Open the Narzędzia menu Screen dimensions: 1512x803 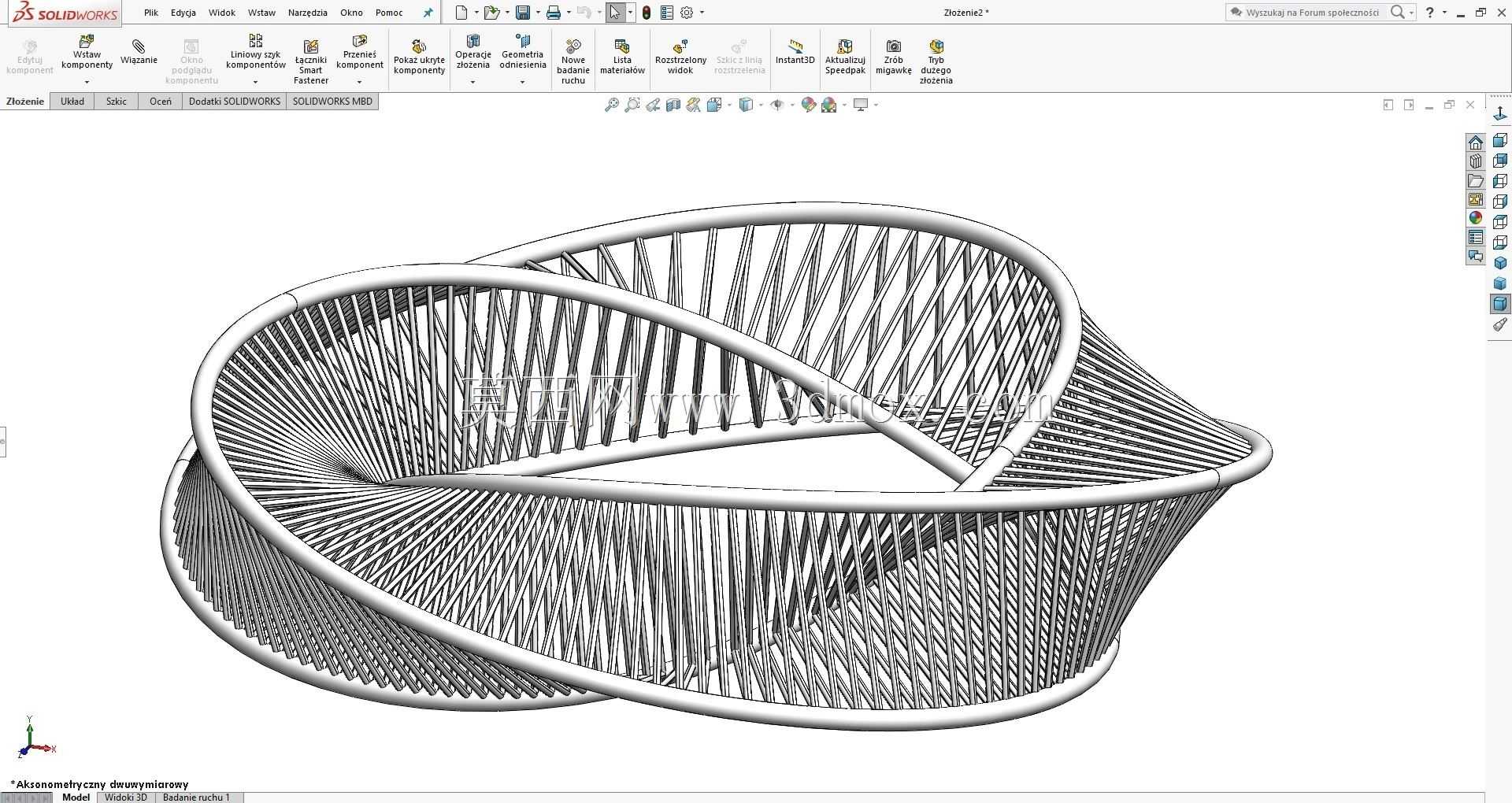(308, 13)
